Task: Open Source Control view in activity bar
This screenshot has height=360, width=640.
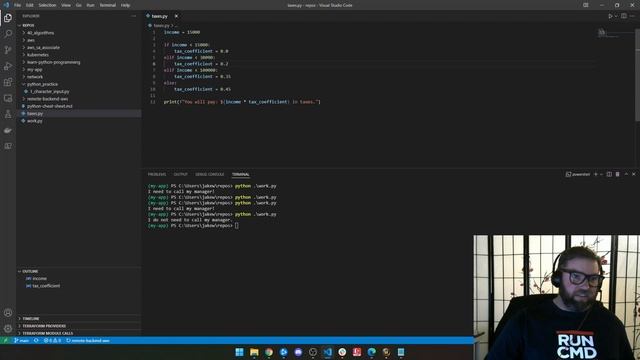Action: tap(8, 50)
